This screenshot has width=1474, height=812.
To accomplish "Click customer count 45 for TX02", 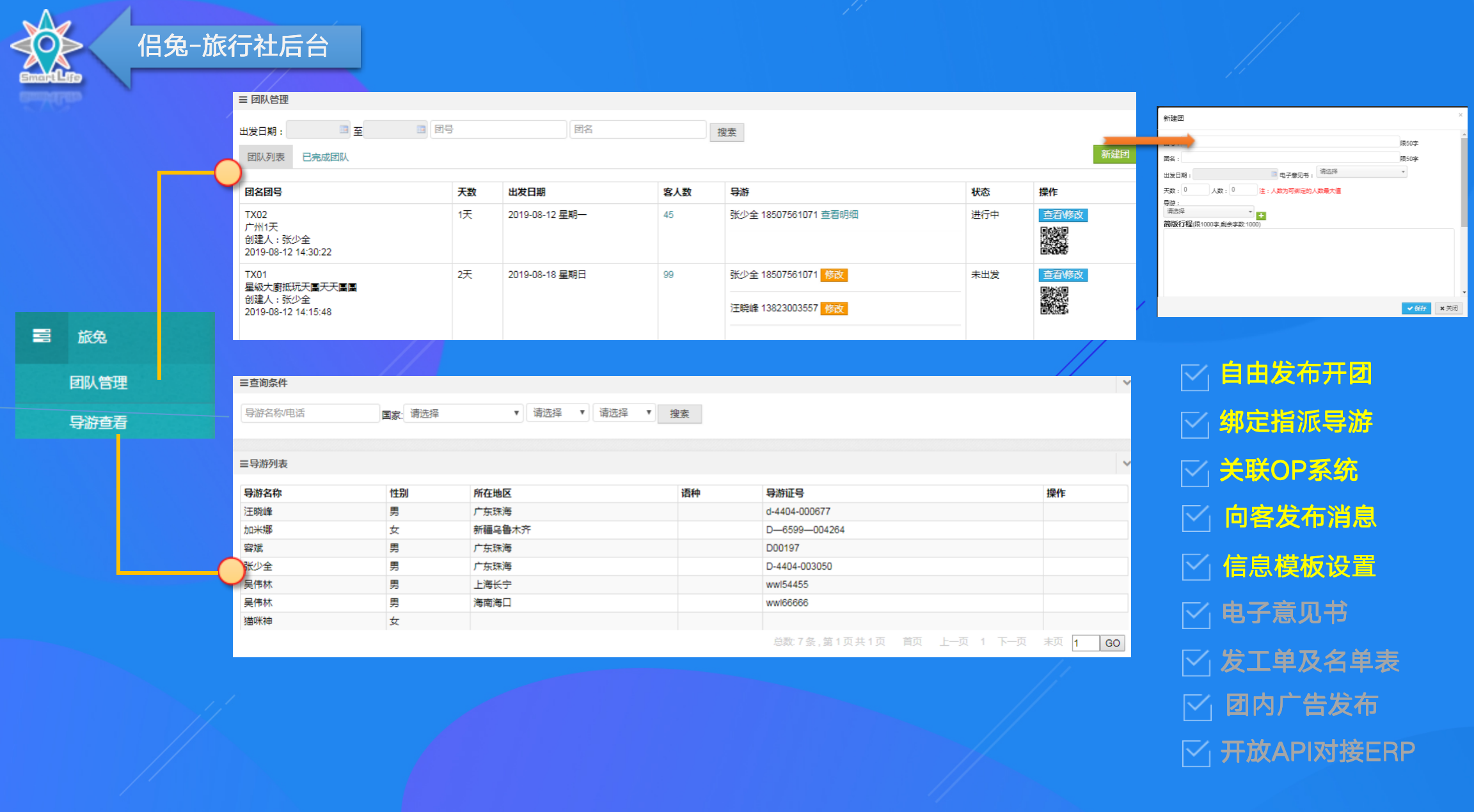I will (669, 215).
